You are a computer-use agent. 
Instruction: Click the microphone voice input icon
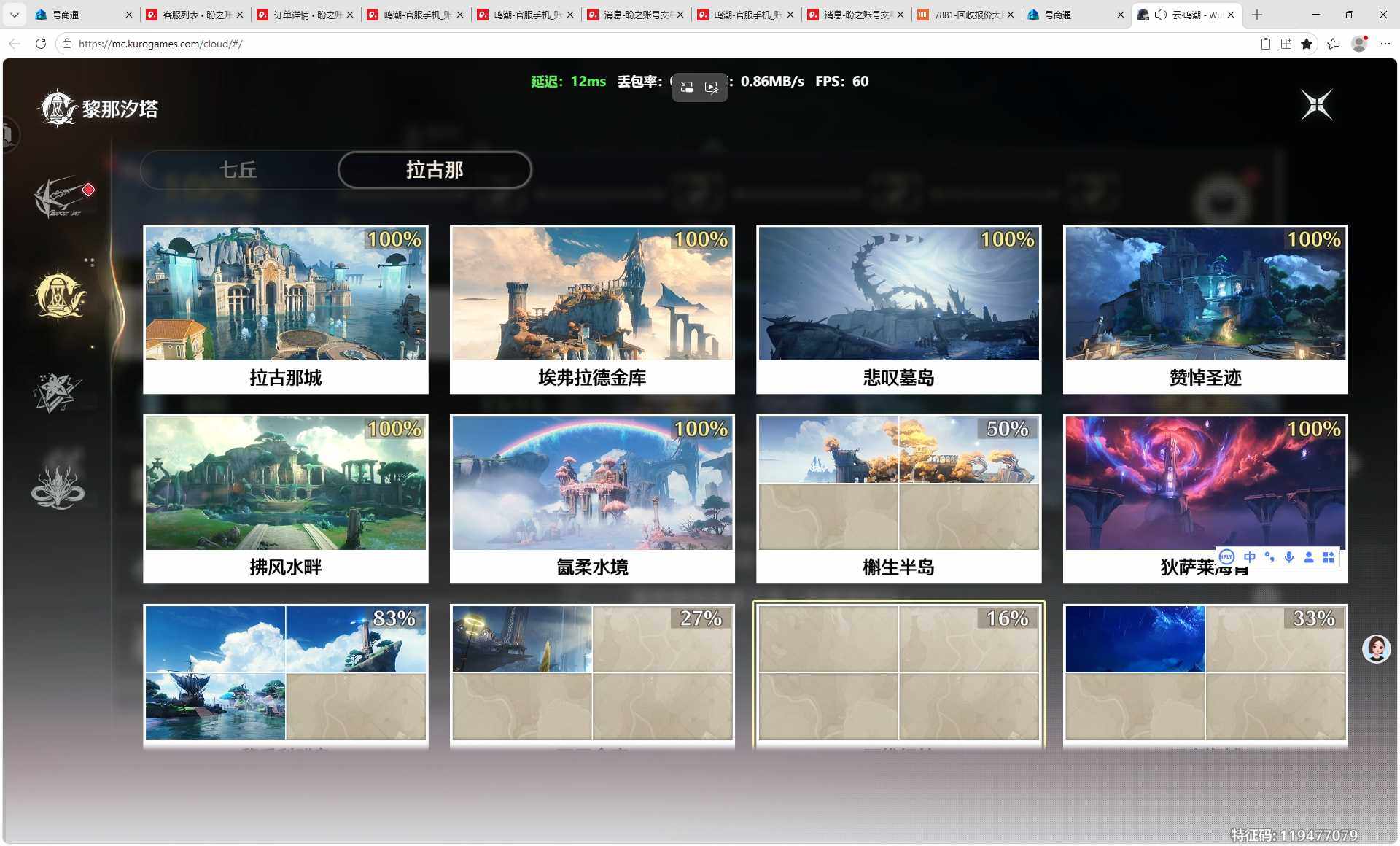[x=1289, y=557]
